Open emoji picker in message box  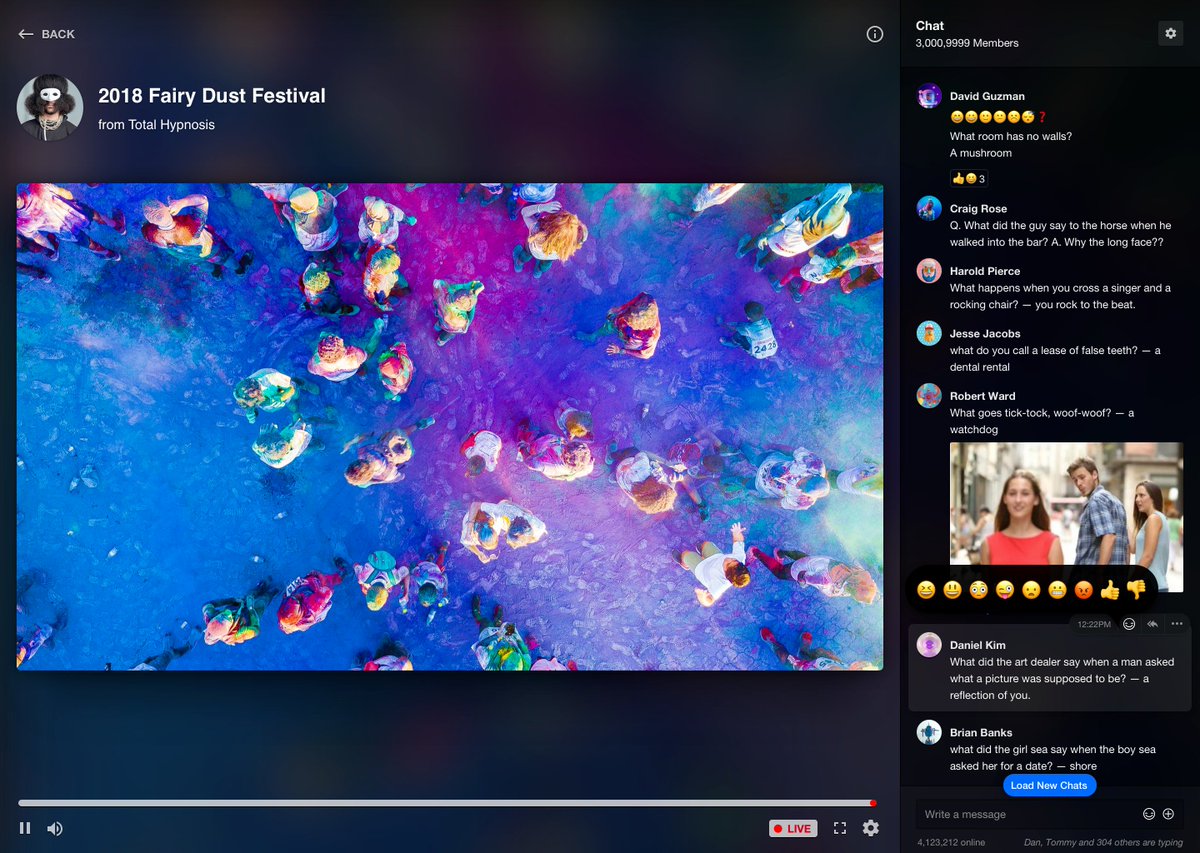click(1149, 814)
